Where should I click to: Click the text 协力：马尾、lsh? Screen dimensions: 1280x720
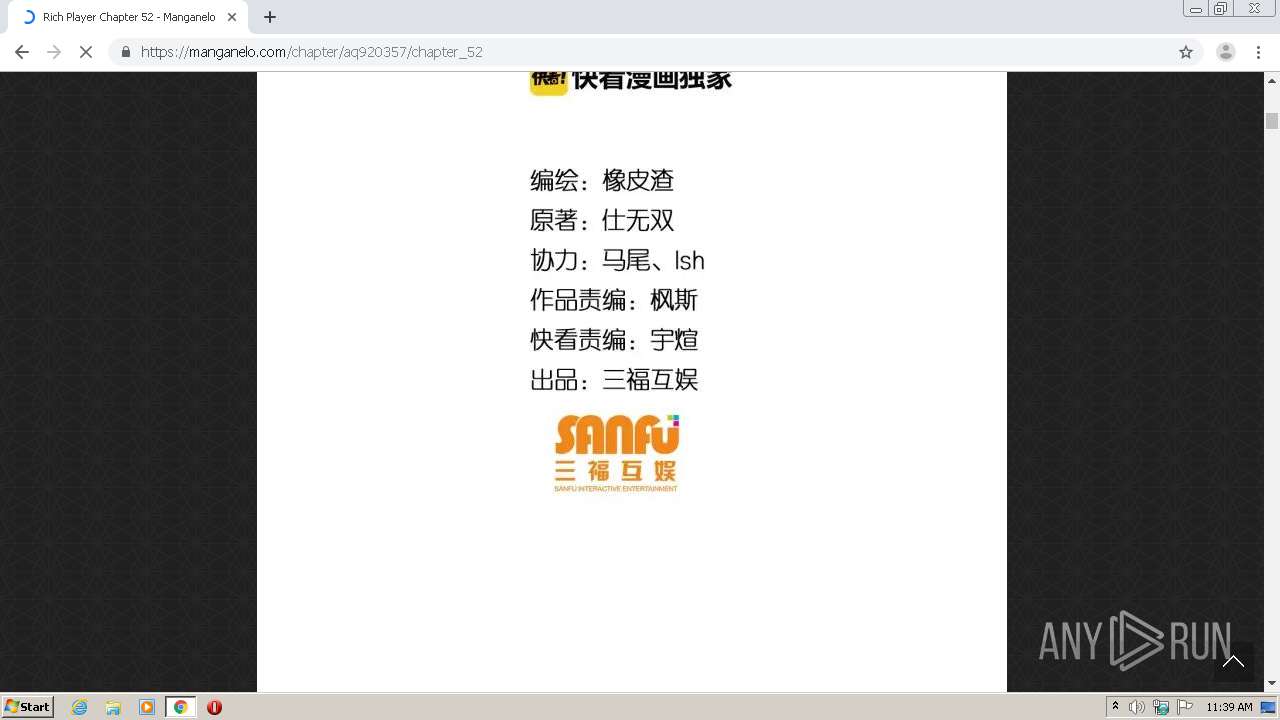(617, 260)
